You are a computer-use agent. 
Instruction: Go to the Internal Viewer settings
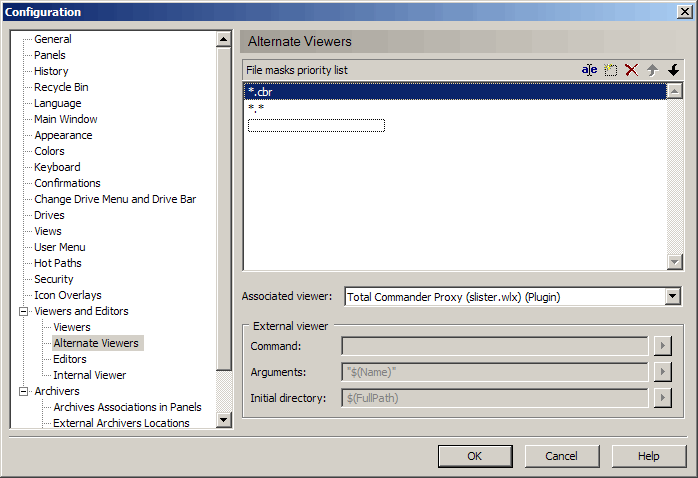tap(89, 375)
